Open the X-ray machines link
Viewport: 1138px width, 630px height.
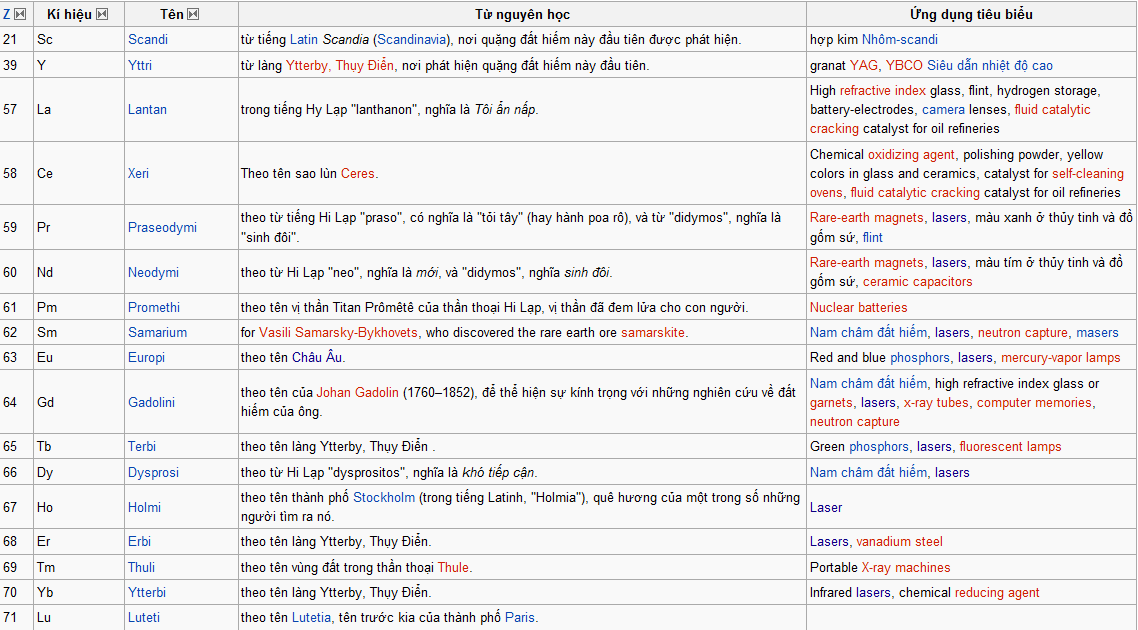click(x=906, y=568)
